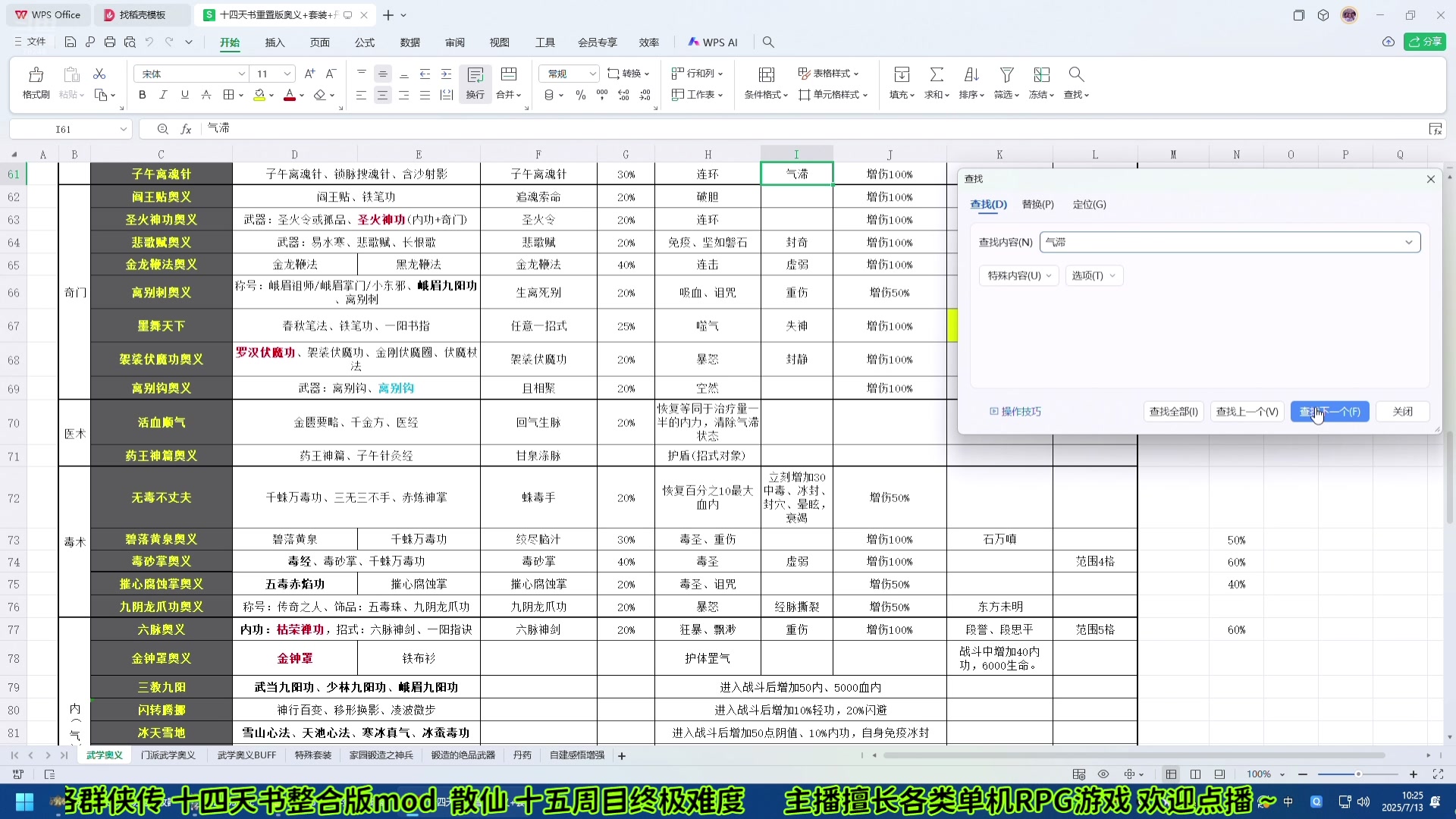The width and height of the screenshot is (1456, 819).
Task: Increase font size with A+ icon
Action: click(x=309, y=74)
